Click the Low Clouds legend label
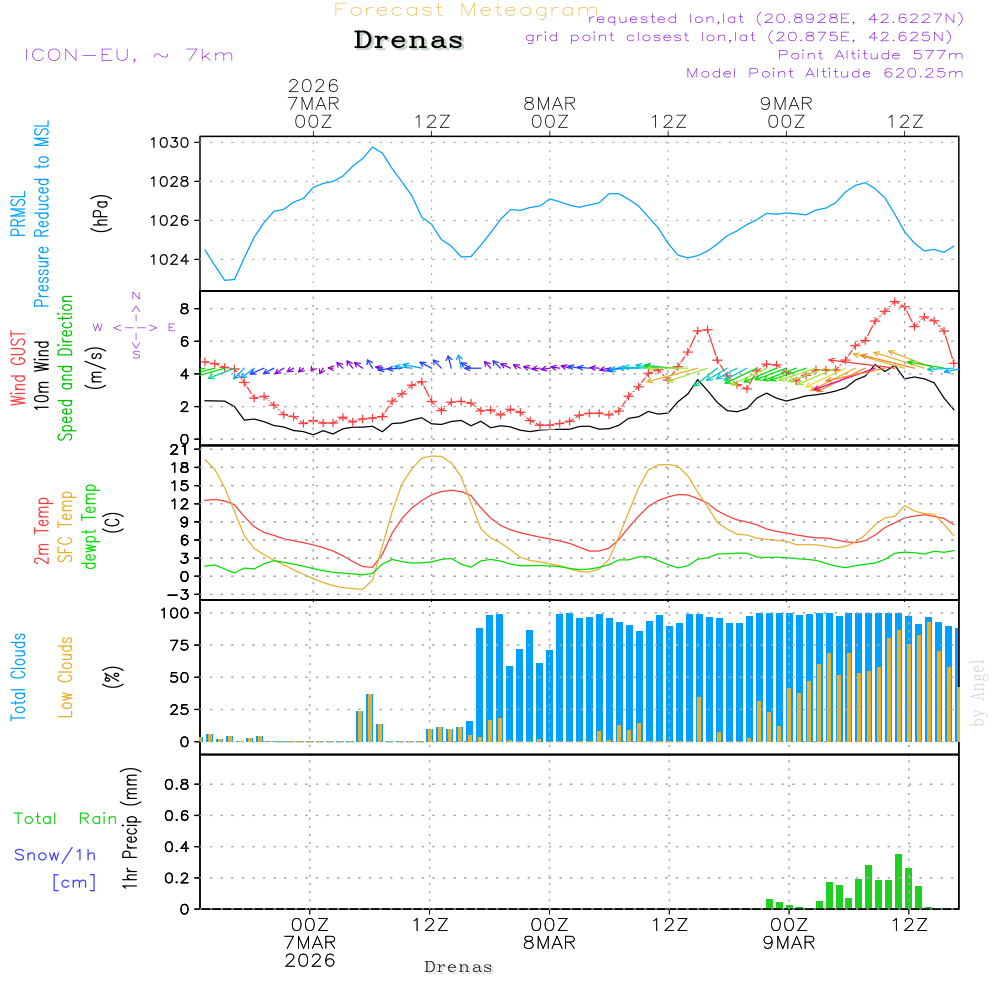Image resolution: width=1000 pixels, height=1000 pixels. click(x=66, y=677)
